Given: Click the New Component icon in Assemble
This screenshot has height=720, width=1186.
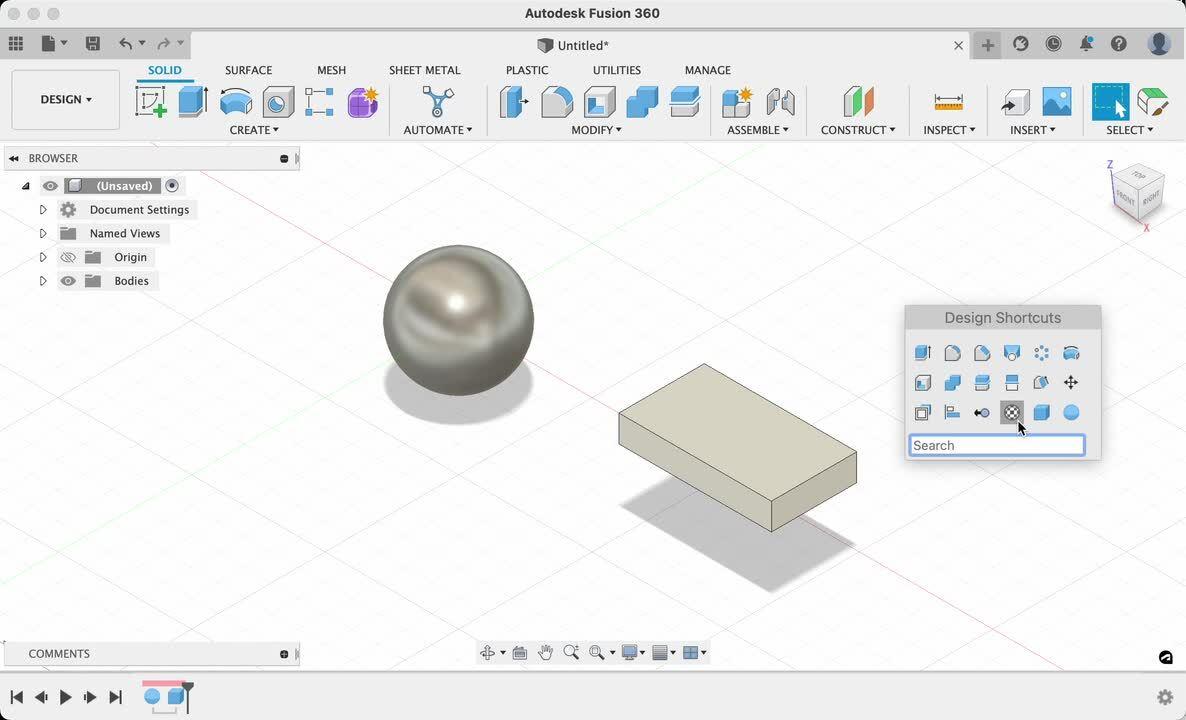Looking at the screenshot, I should click(x=737, y=101).
